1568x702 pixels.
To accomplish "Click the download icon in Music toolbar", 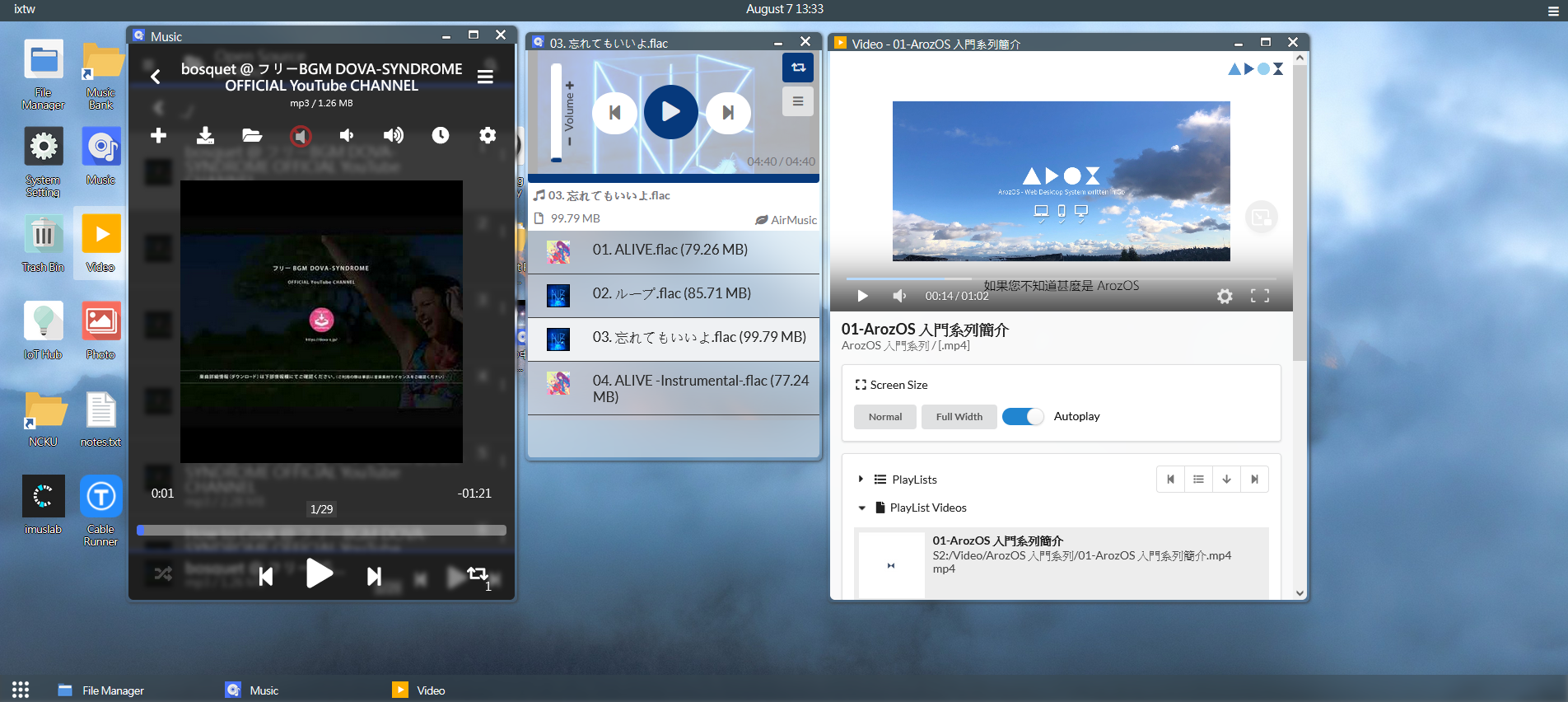I will tap(205, 135).
